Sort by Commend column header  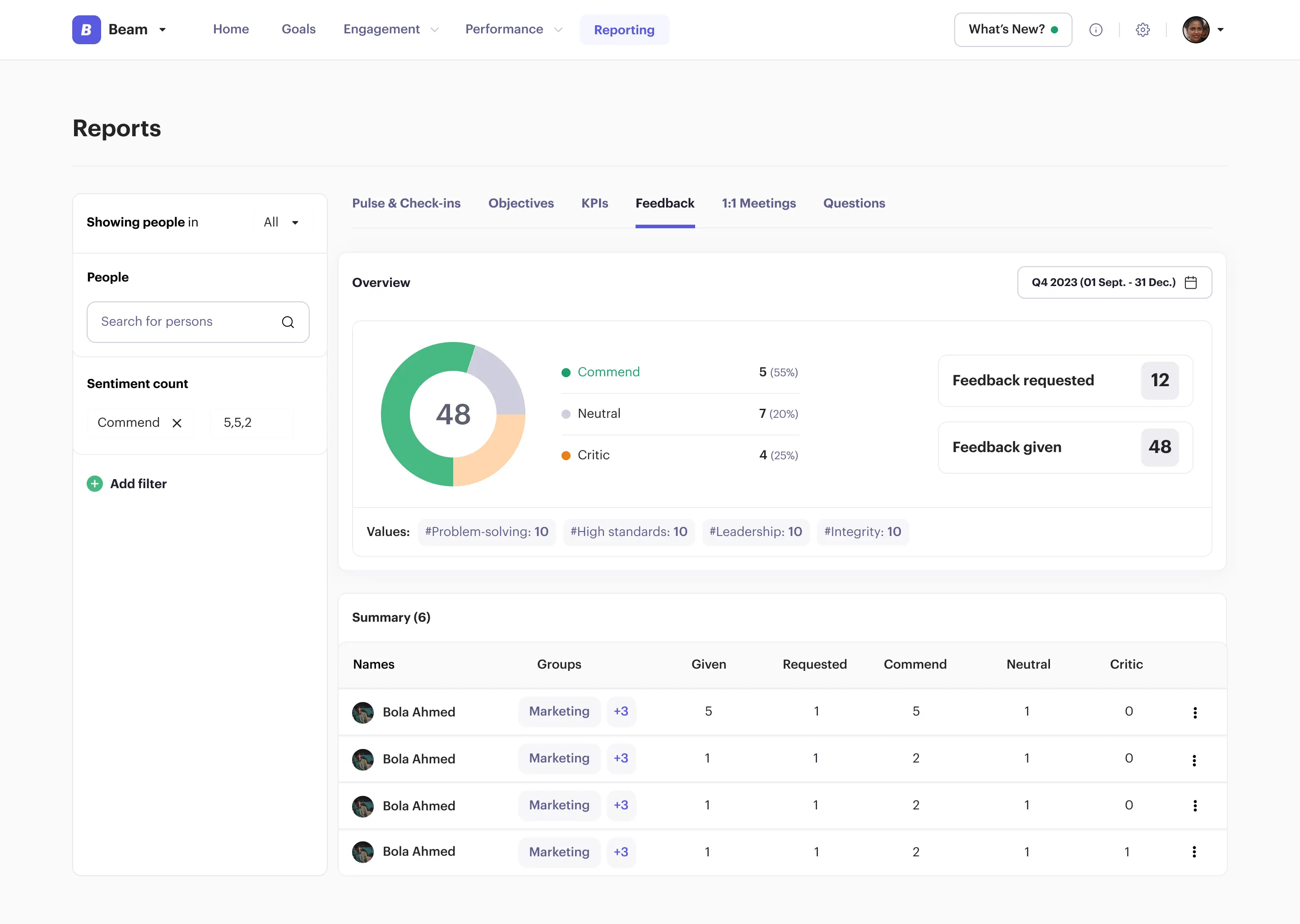(915, 664)
